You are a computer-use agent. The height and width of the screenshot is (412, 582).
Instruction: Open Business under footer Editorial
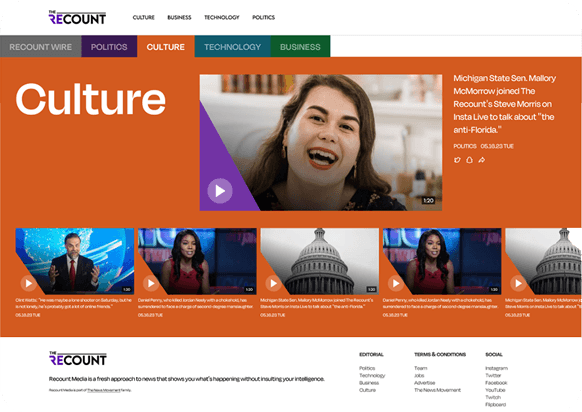point(369,383)
